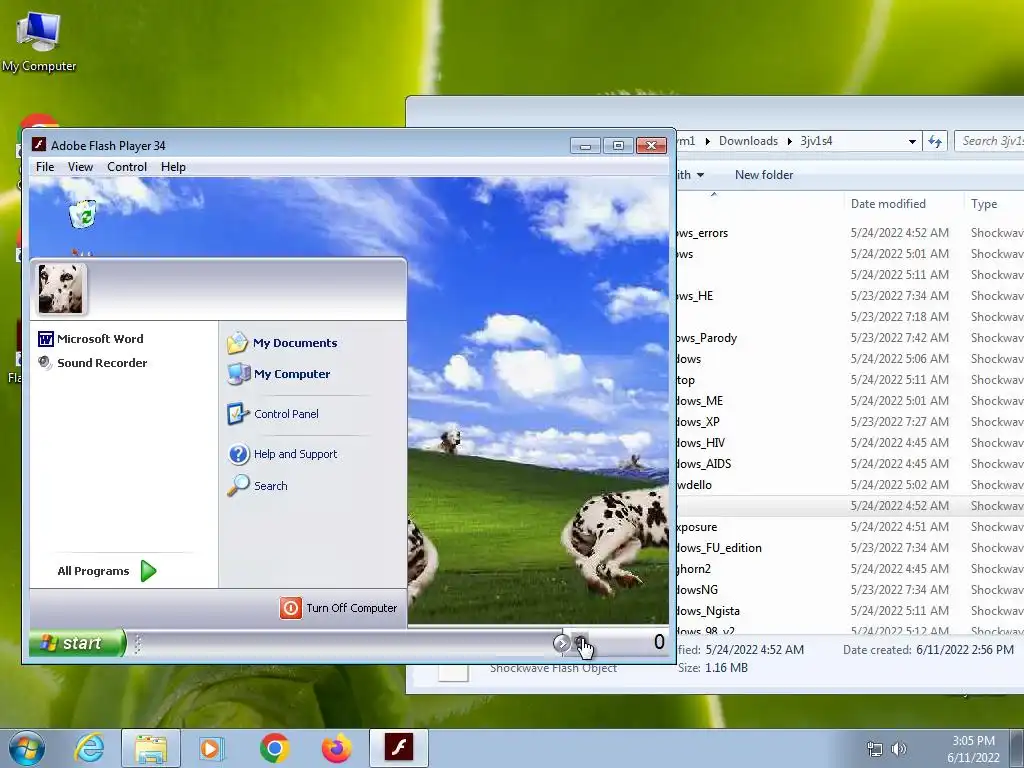
Task: Open My Computer in the XP start menu
Action: (279, 374)
